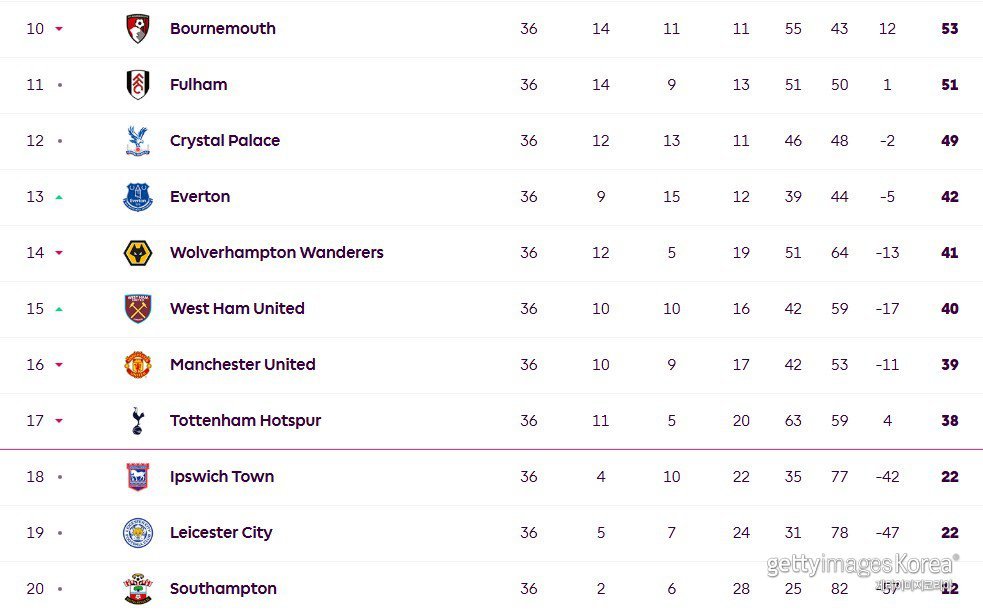
Task: Click the Ipswich Town crest
Action: pyautogui.click(x=138, y=477)
